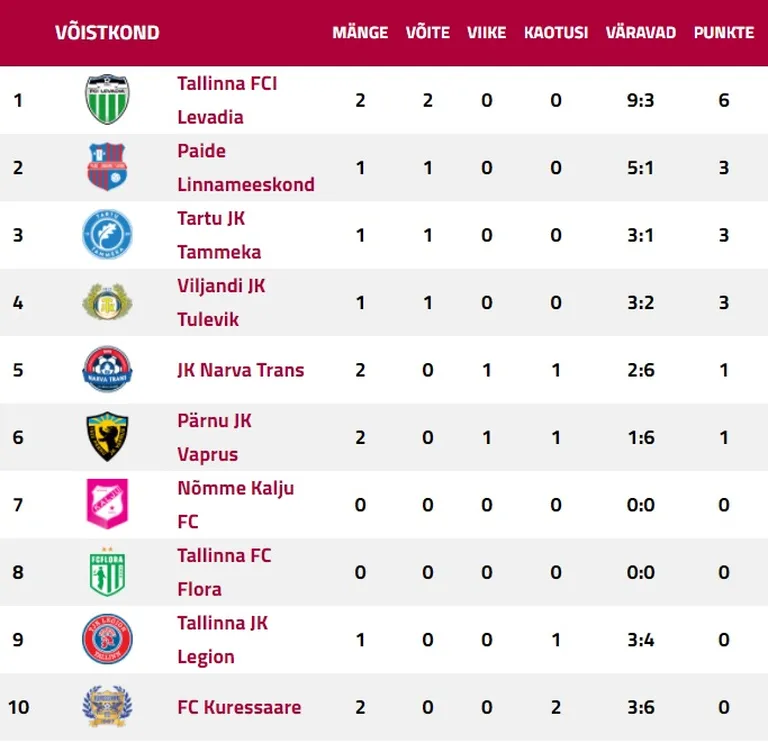Click the PUNKTE column header
The height and width of the screenshot is (743, 768).
click(724, 32)
